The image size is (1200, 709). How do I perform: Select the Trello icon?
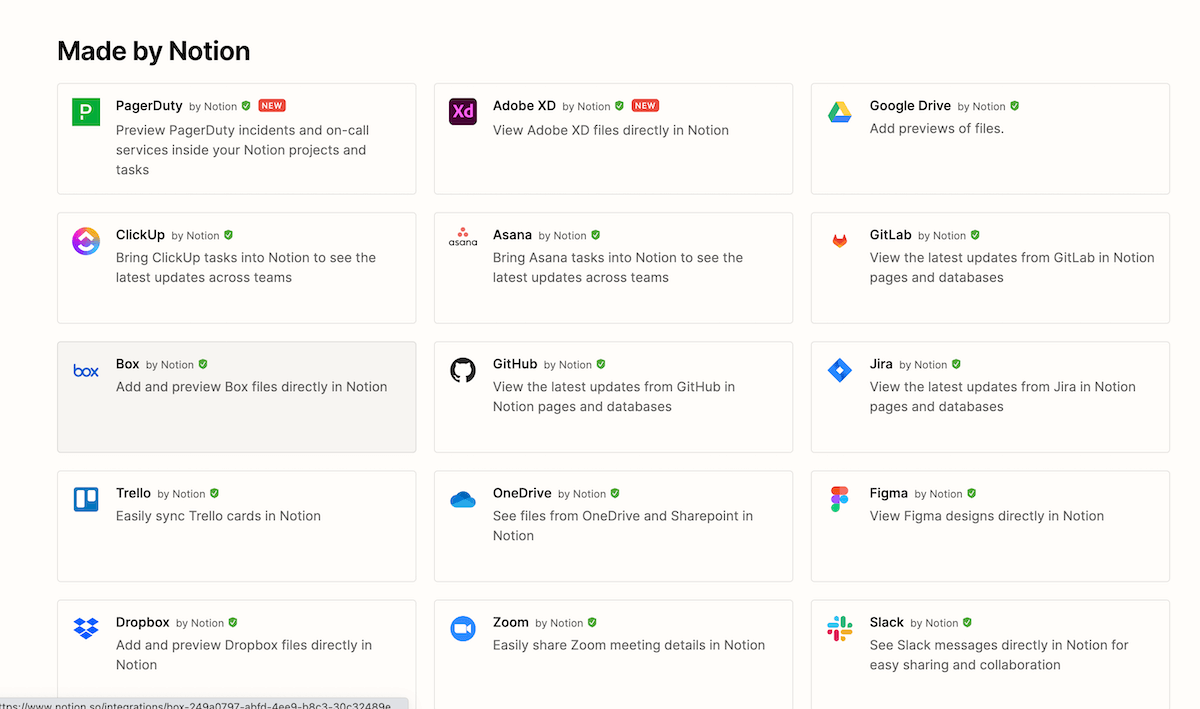click(85, 499)
